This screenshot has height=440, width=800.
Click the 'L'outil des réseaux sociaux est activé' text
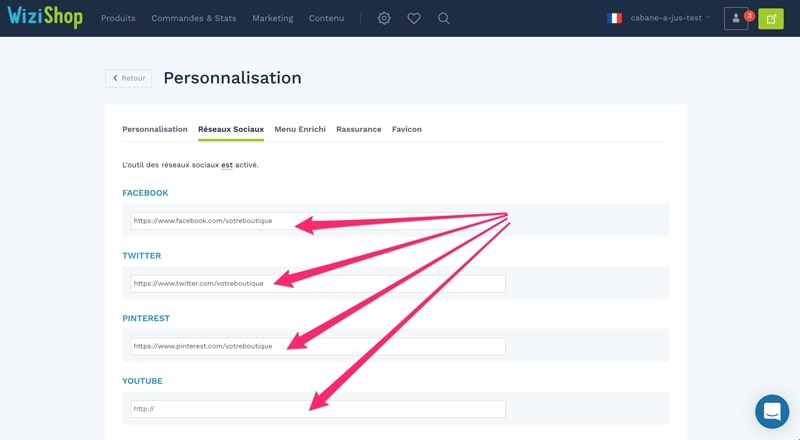click(x=190, y=165)
